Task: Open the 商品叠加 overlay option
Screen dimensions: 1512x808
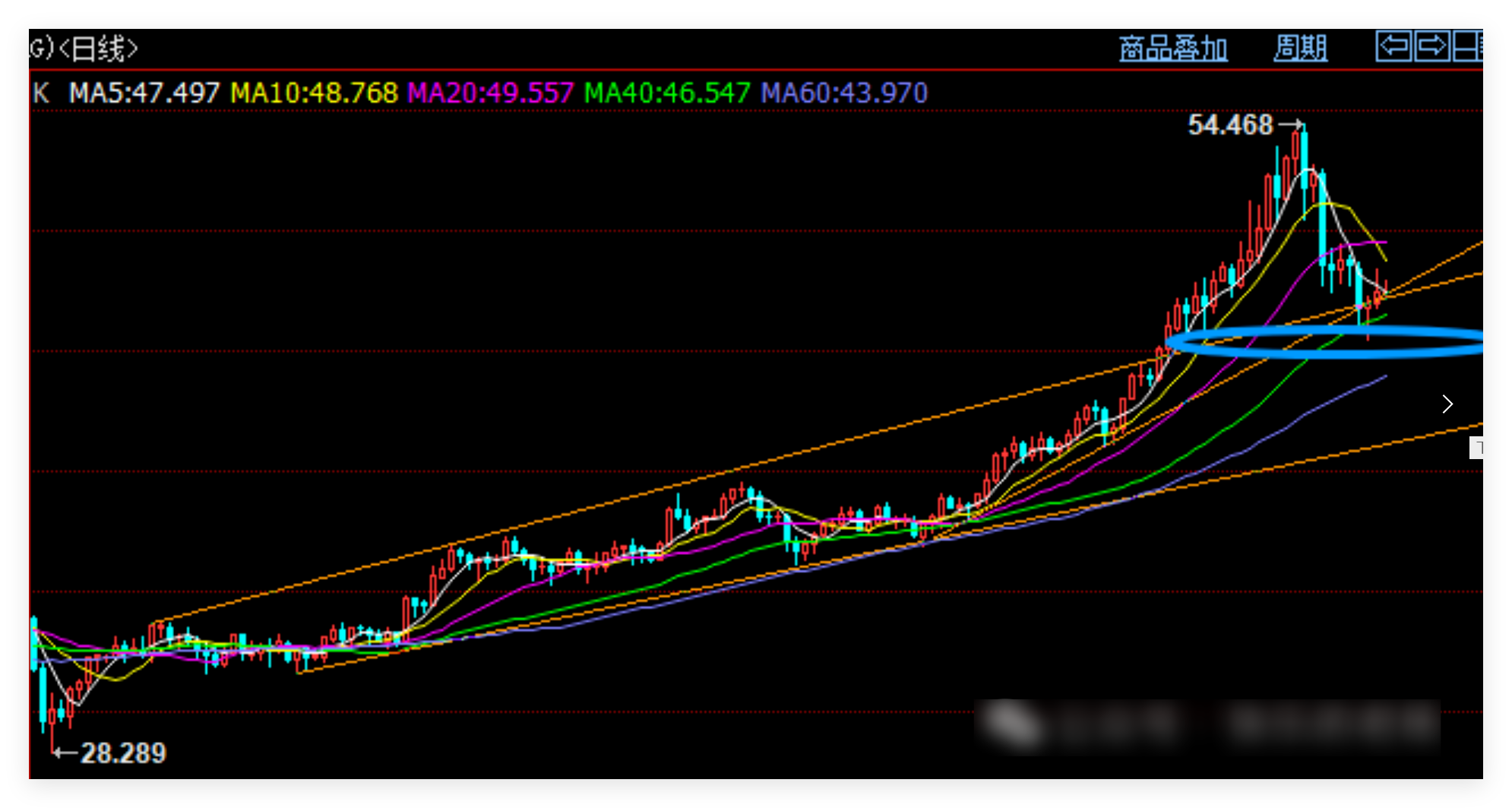Action: [1173, 48]
